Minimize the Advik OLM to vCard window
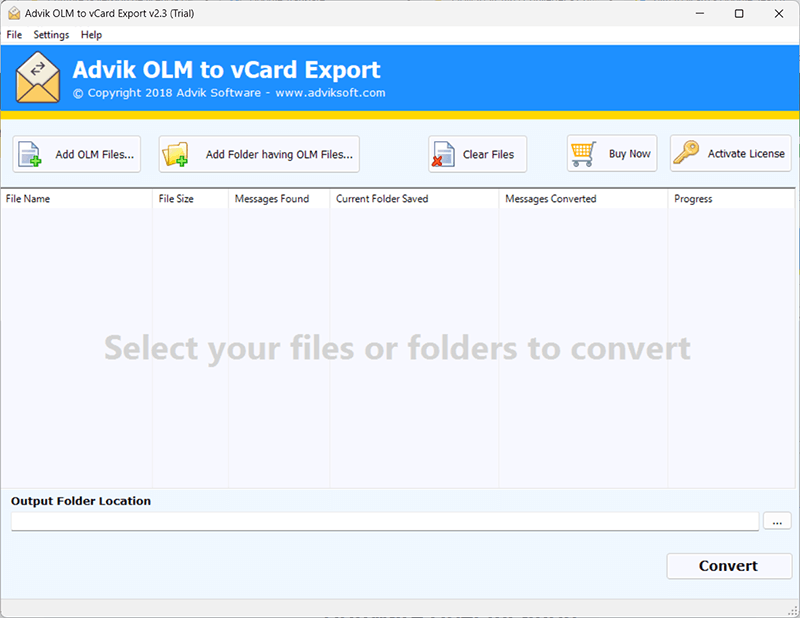 pyautogui.click(x=700, y=13)
